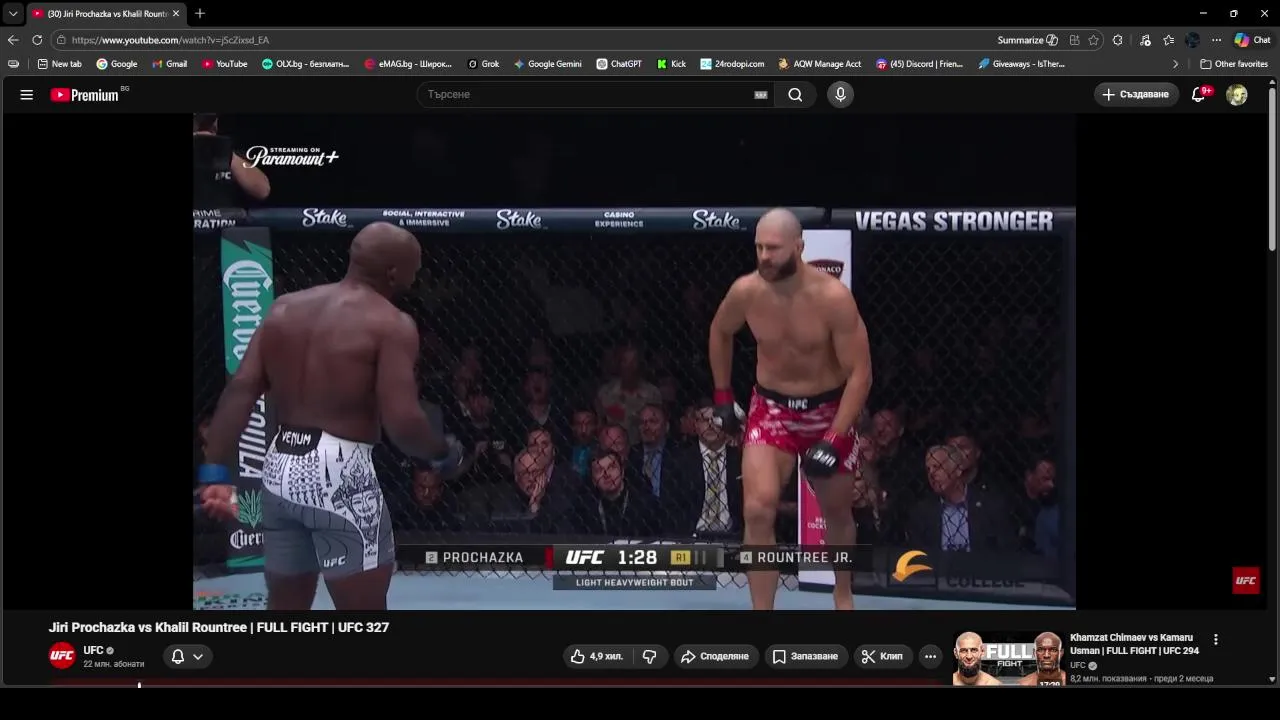The image size is (1280, 720).
Task: Open Giveaways bookmark
Action: pyautogui.click(x=1022, y=64)
